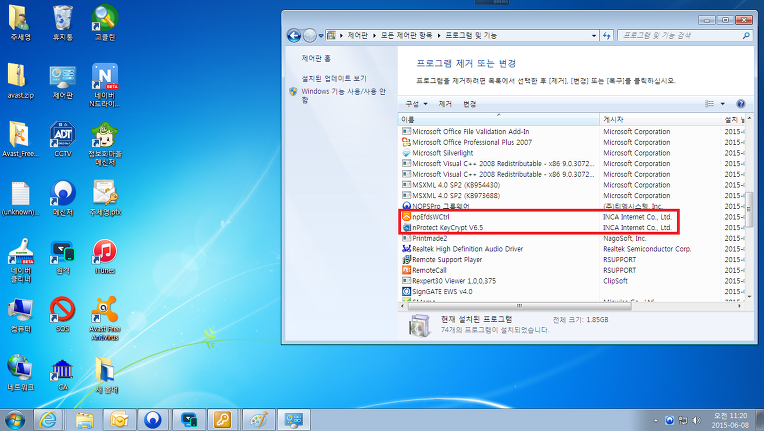
Task: Open the Network desktop icon
Action: click(20, 374)
